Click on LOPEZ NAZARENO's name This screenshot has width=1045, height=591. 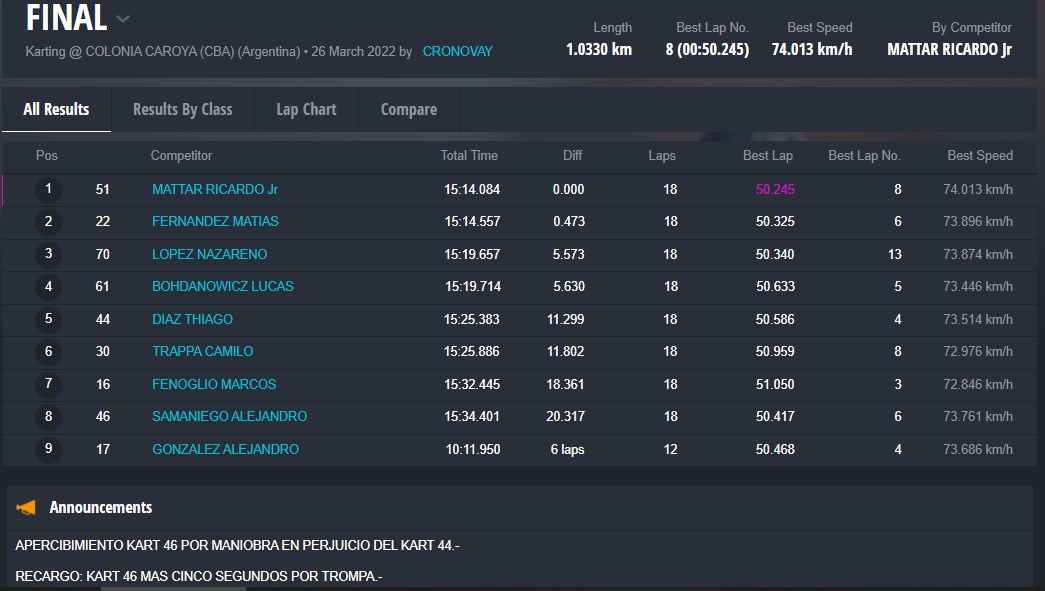(x=209, y=254)
